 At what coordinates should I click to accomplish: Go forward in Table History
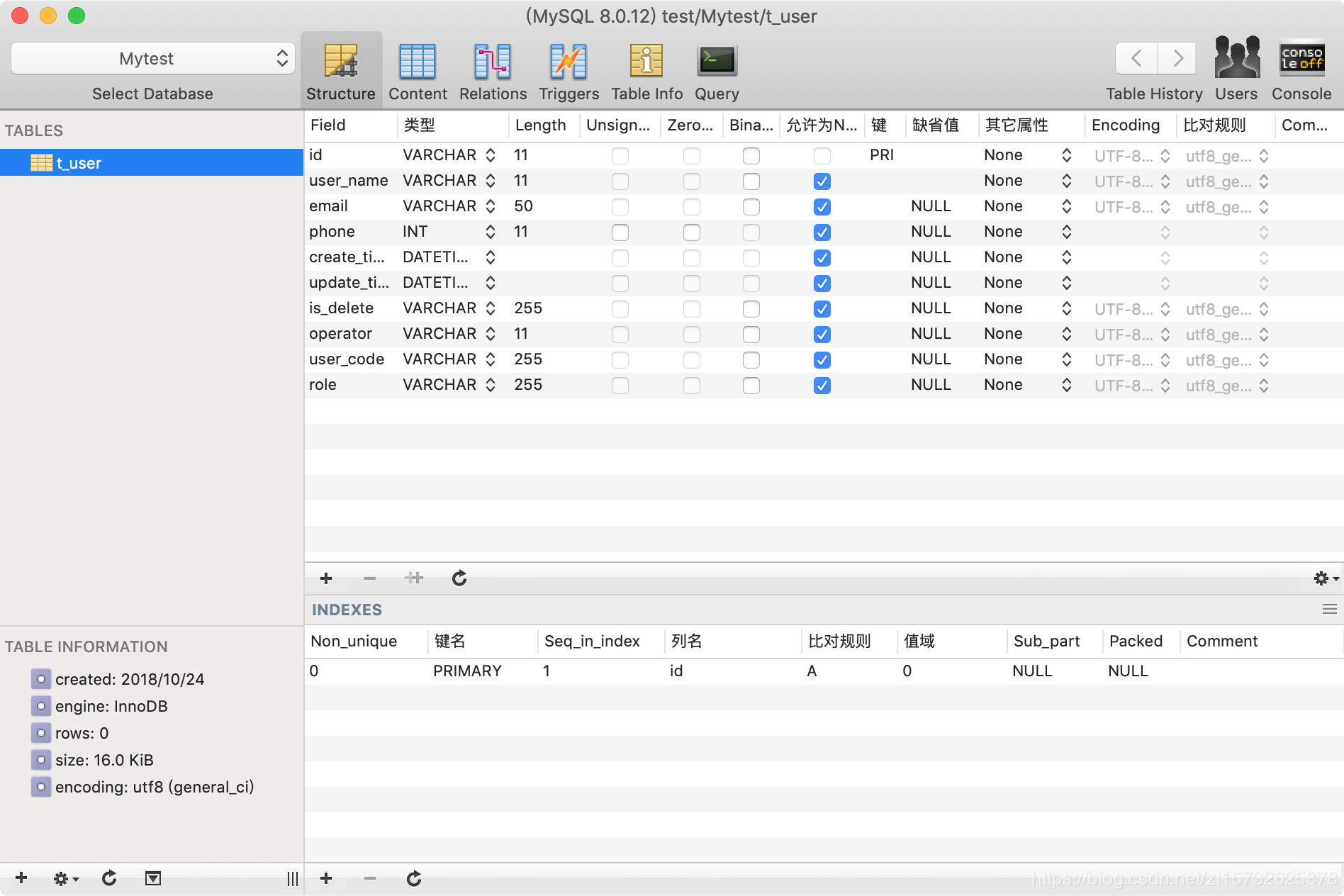(x=1177, y=58)
